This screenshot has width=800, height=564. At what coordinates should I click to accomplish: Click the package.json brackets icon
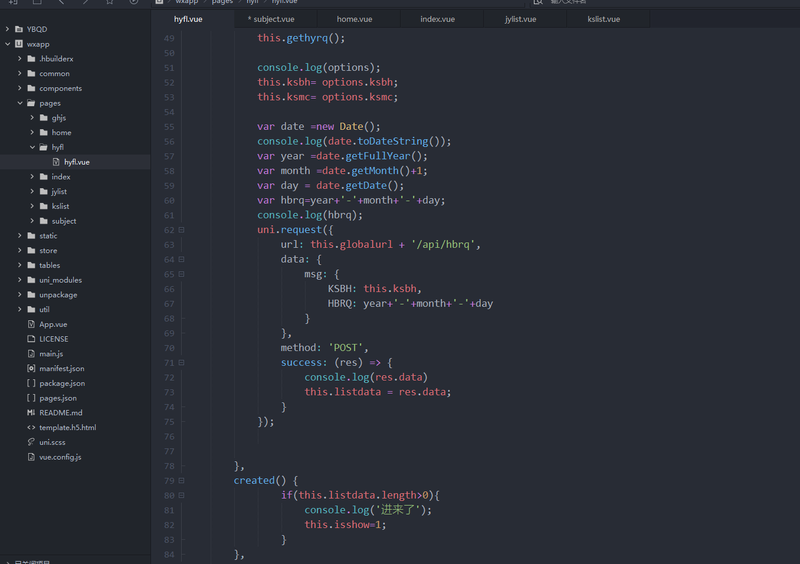[x=31, y=383]
